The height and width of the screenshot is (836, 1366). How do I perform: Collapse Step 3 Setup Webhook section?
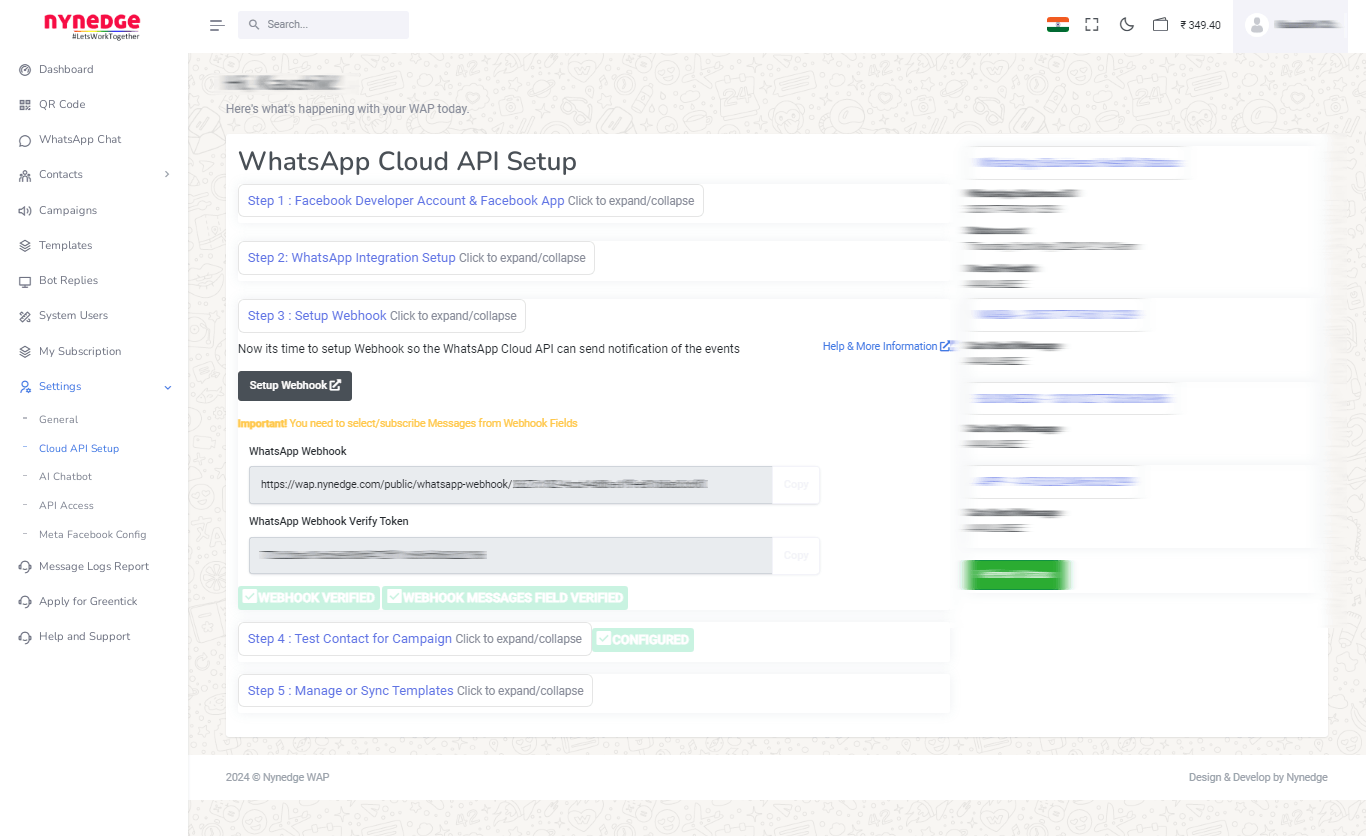[x=382, y=316]
